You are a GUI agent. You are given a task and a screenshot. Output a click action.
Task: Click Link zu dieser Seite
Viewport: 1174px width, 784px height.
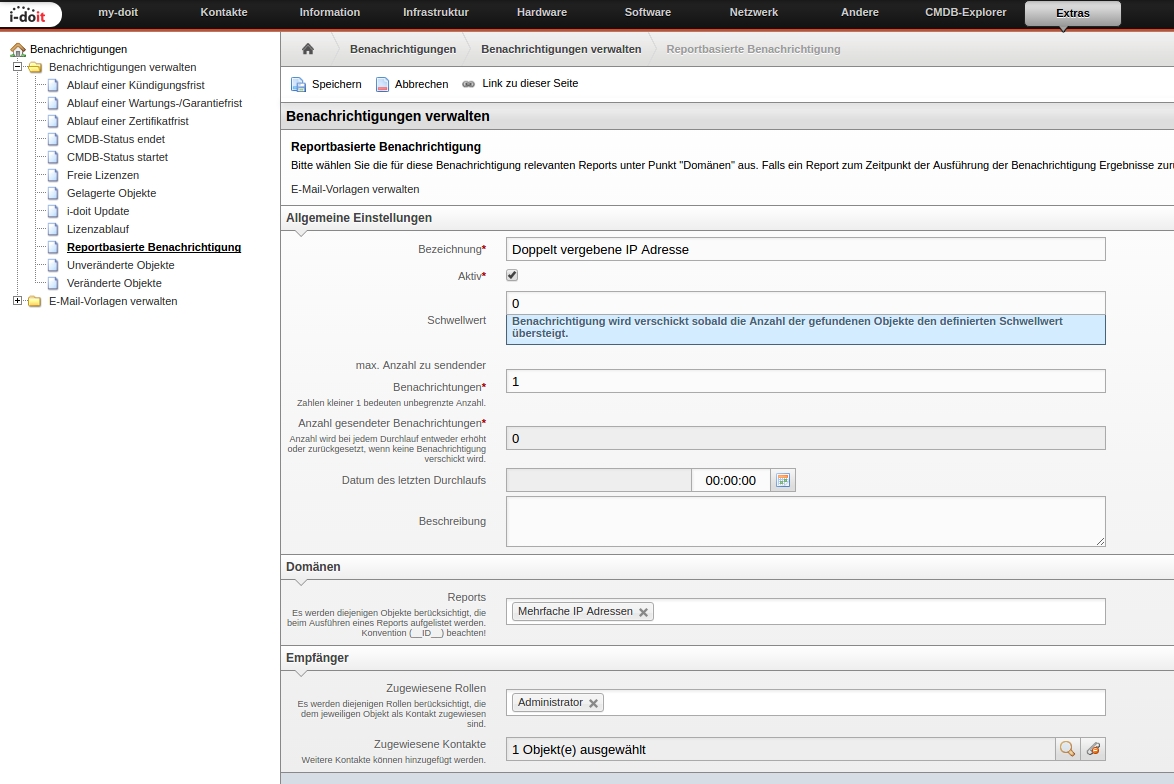point(530,83)
